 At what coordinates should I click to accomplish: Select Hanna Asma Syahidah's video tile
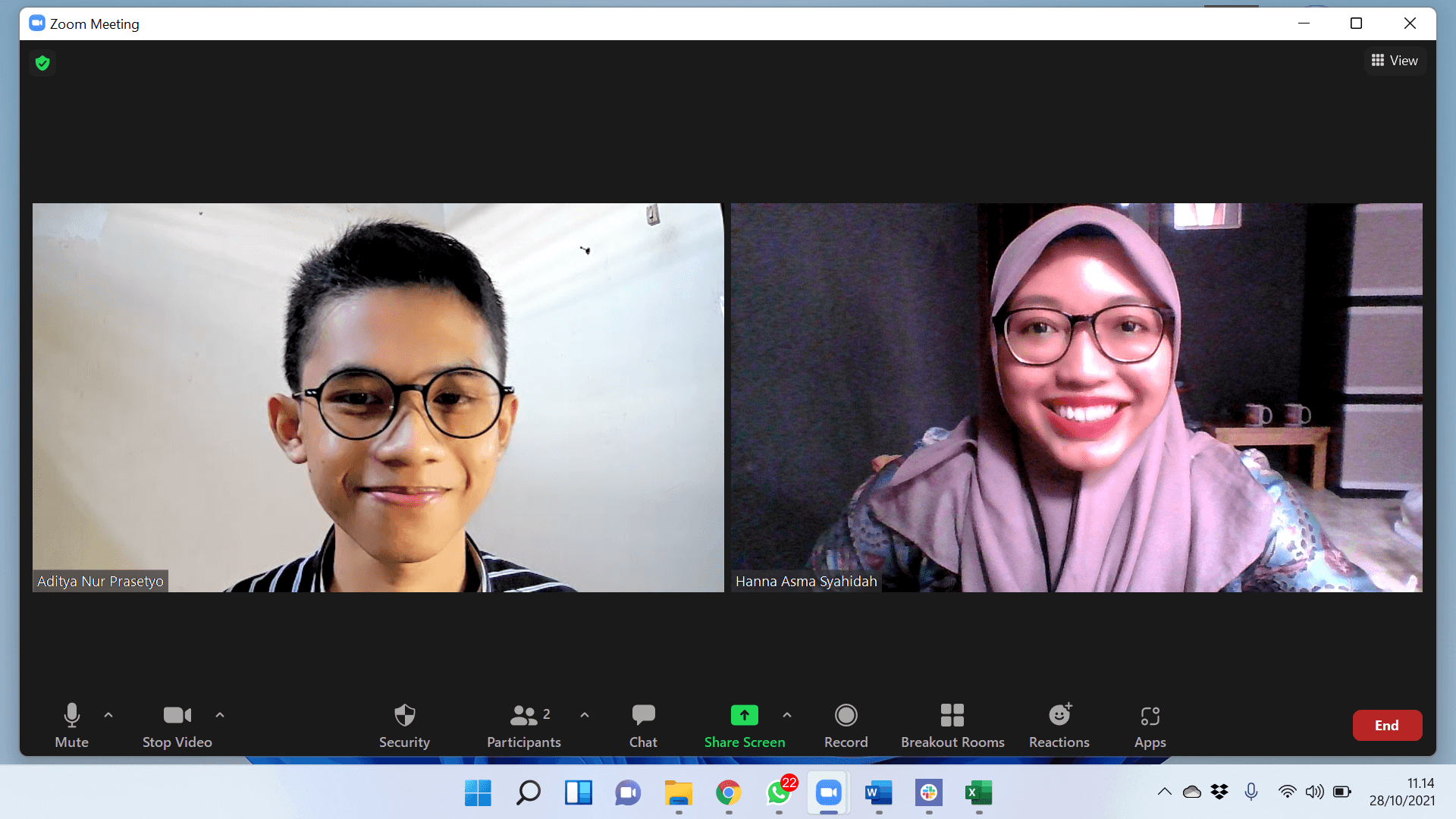tap(1076, 397)
